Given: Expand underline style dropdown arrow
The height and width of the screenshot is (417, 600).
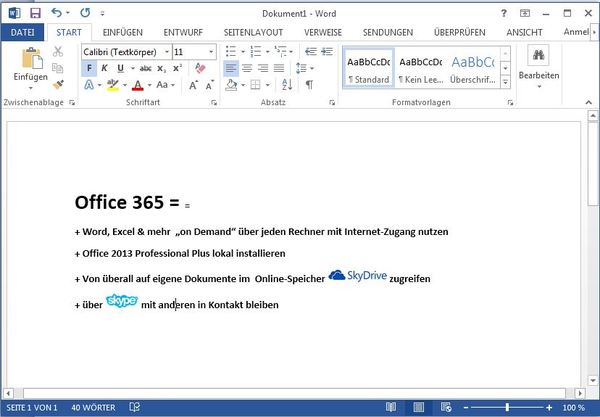Looking at the screenshot, I should [x=133, y=68].
